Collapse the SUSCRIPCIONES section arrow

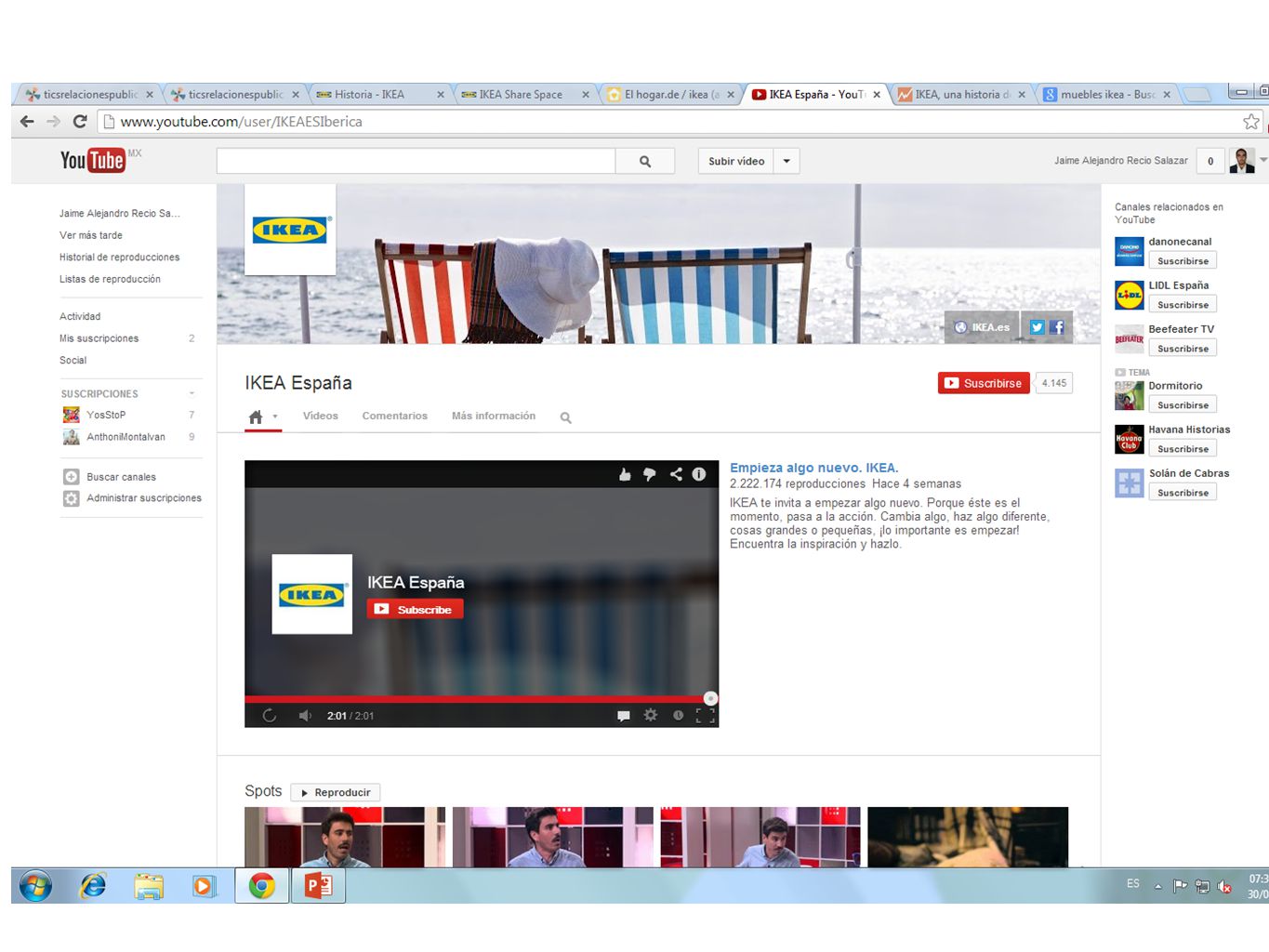(x=192, y=394)
